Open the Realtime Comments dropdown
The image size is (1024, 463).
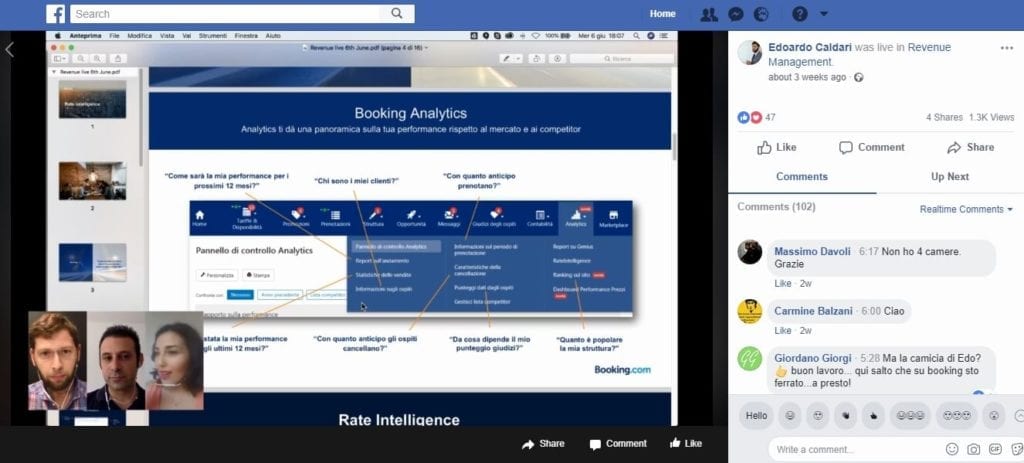pos(967,210)
